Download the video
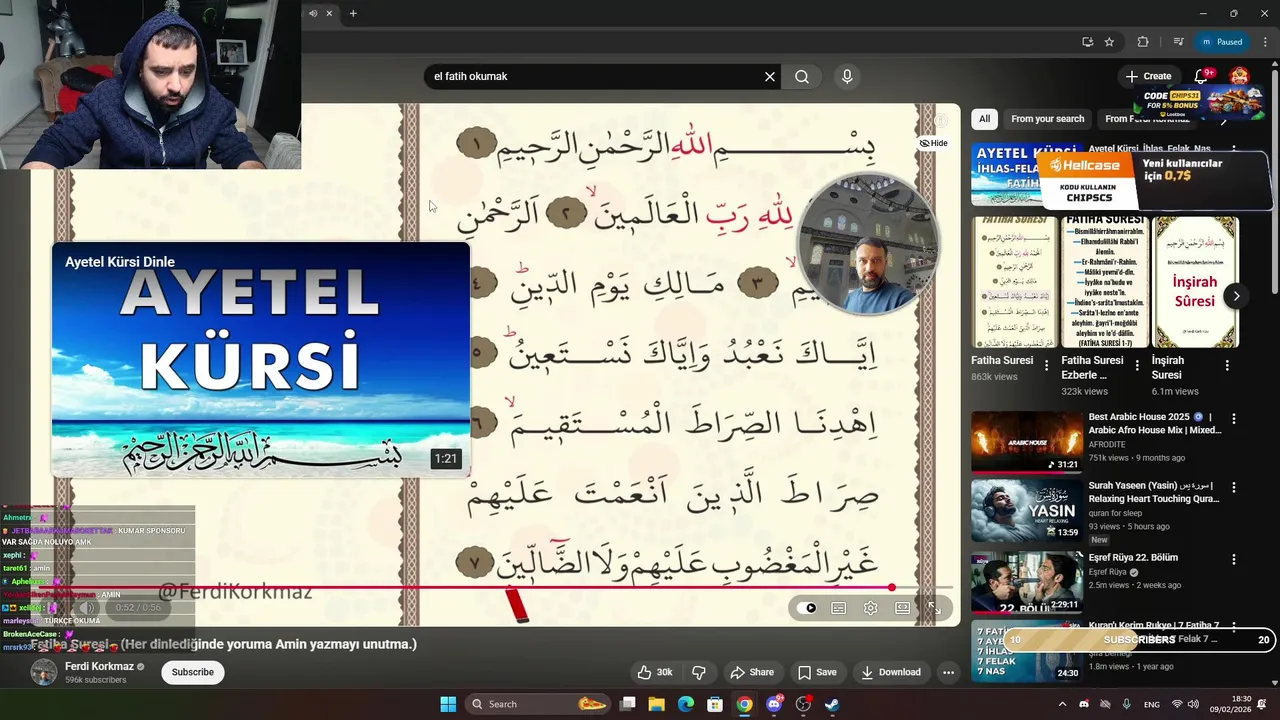The height and width of the screenshot is (720, 1280). point(891,672)
